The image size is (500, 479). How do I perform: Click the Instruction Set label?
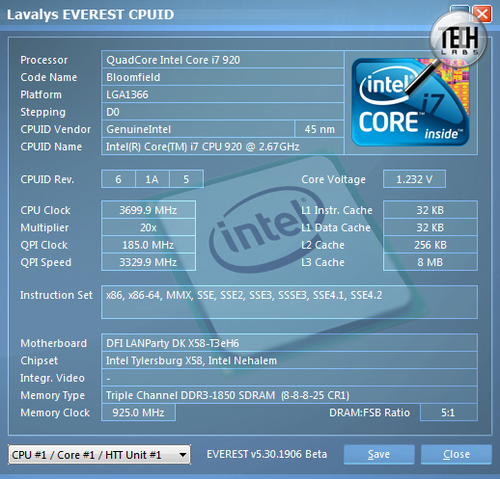click(56, 295)
